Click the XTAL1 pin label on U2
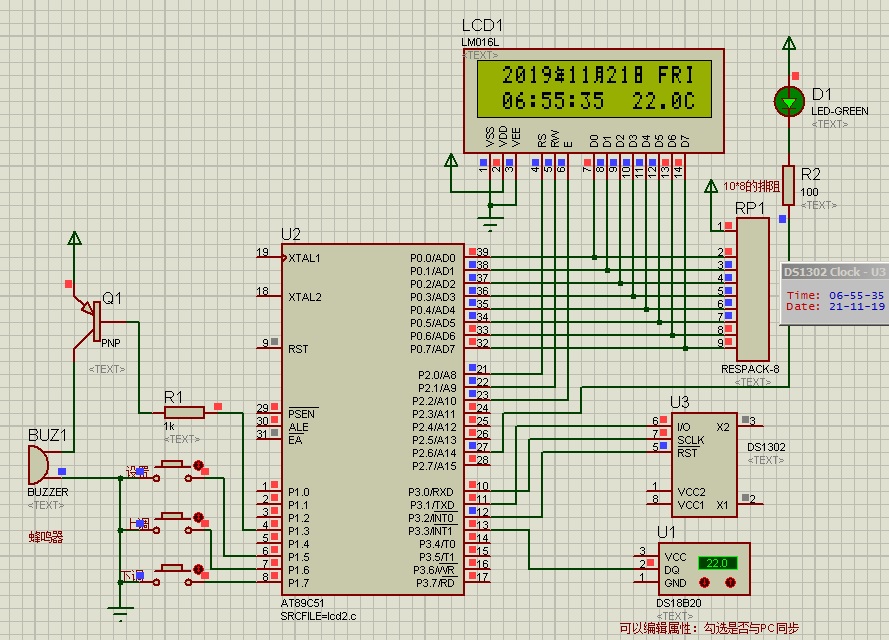 click(x=304, y=258)
